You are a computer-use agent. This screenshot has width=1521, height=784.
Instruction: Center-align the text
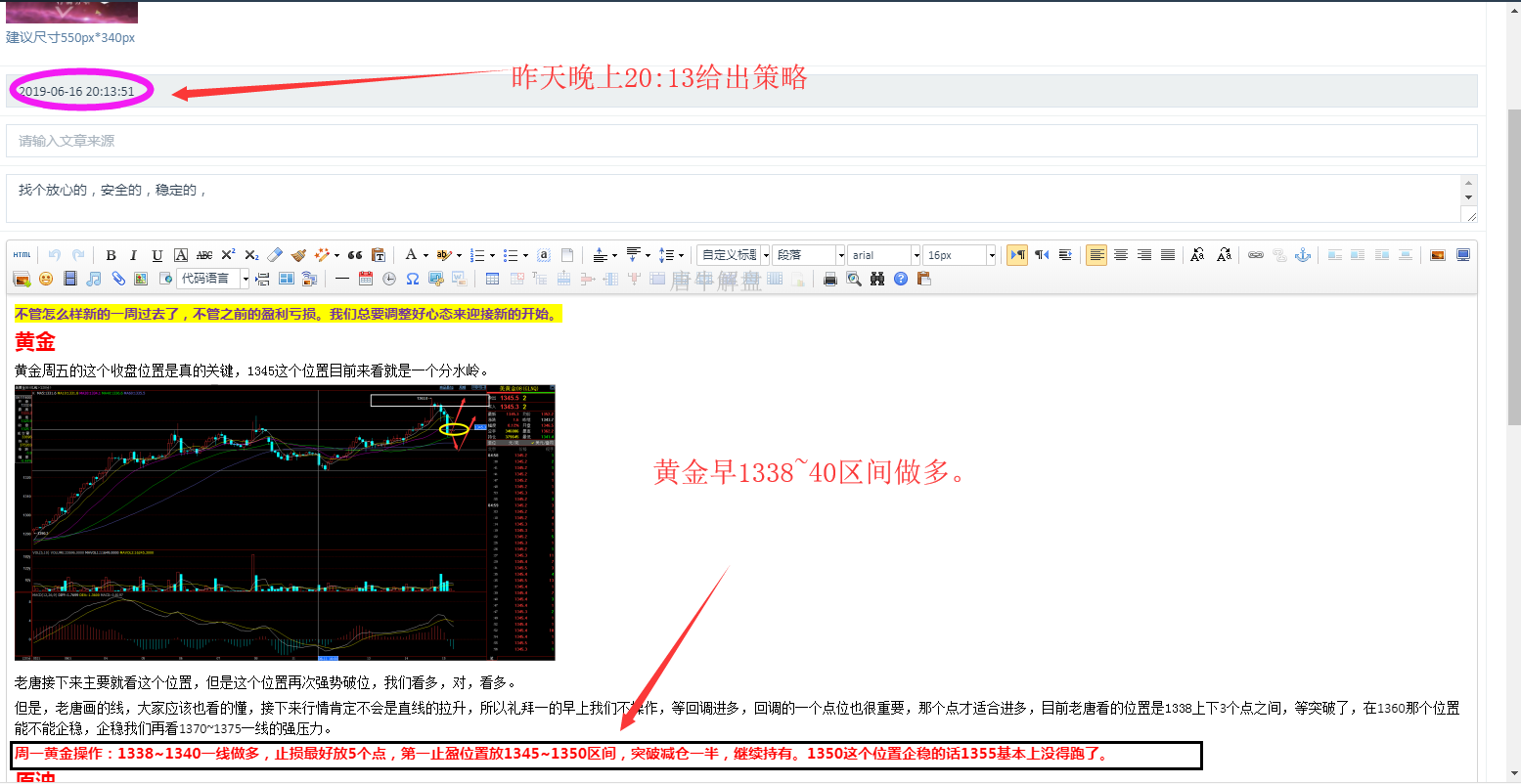click(x=1121, y=255)
